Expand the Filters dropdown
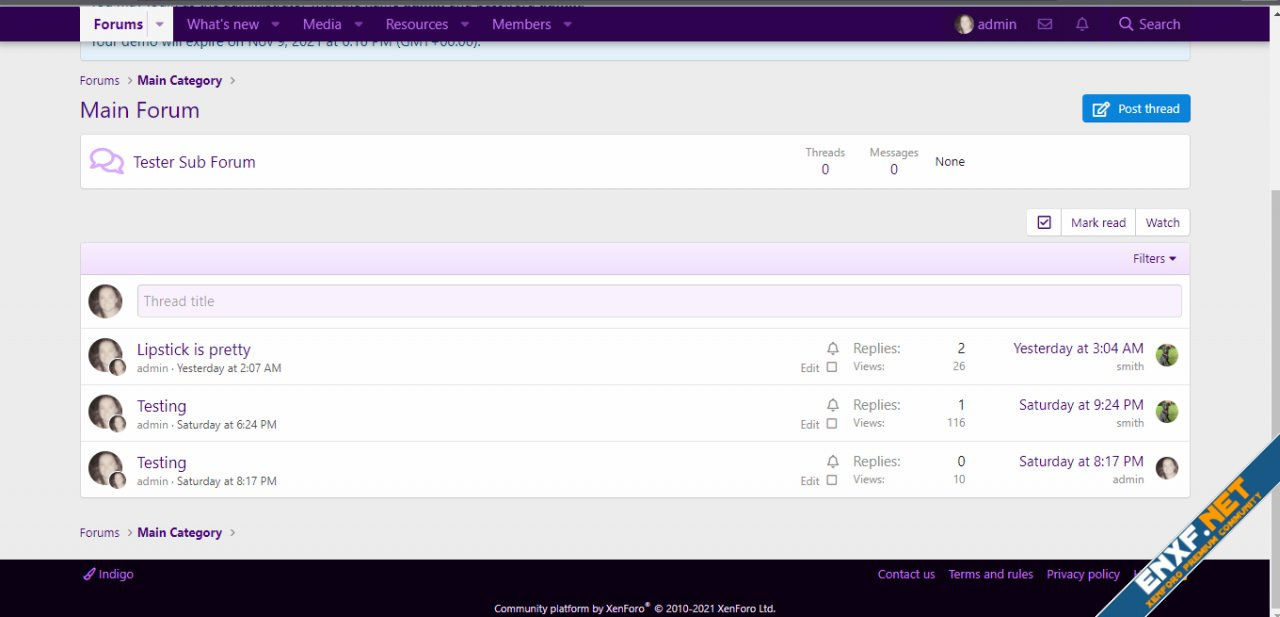Viewport: 1280px width, 617px height. point(1154,258)
